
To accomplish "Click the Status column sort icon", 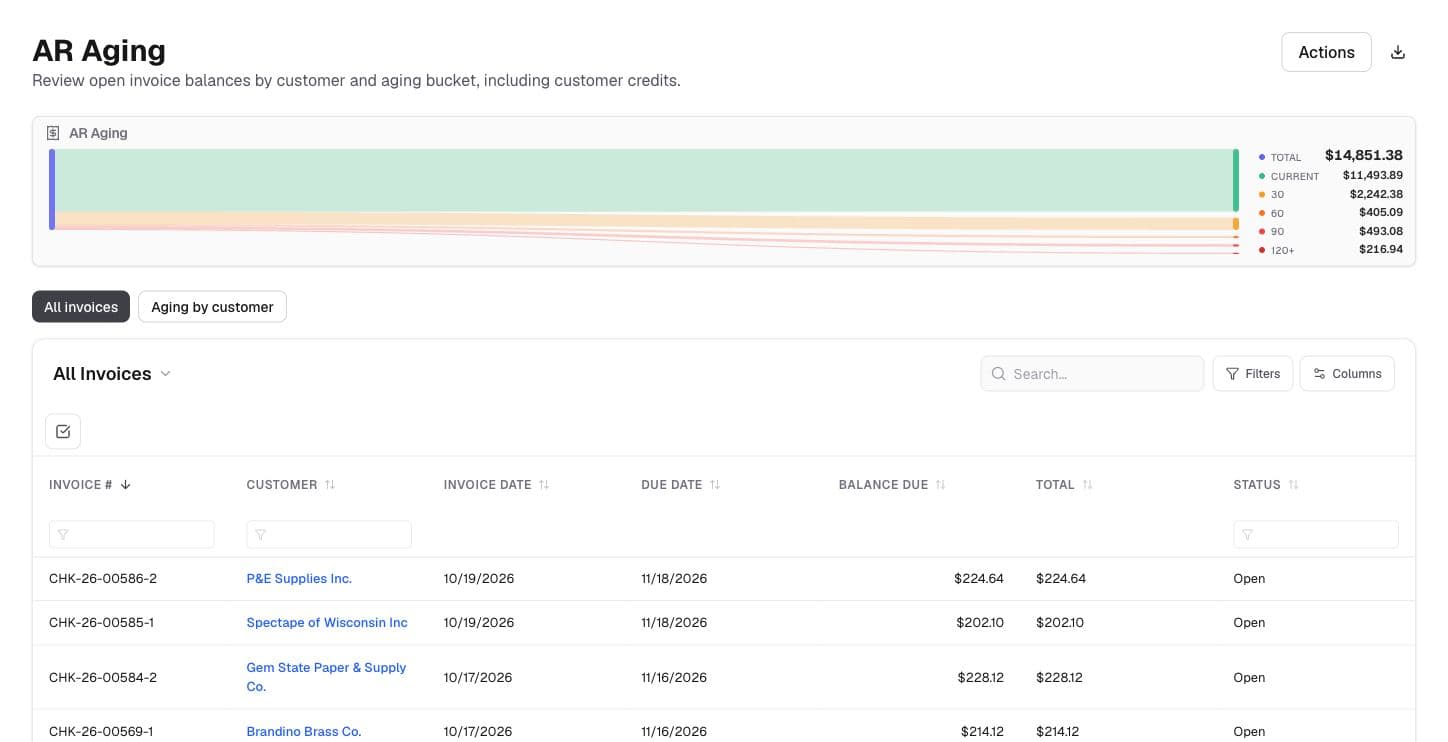I will point(1293,485).
